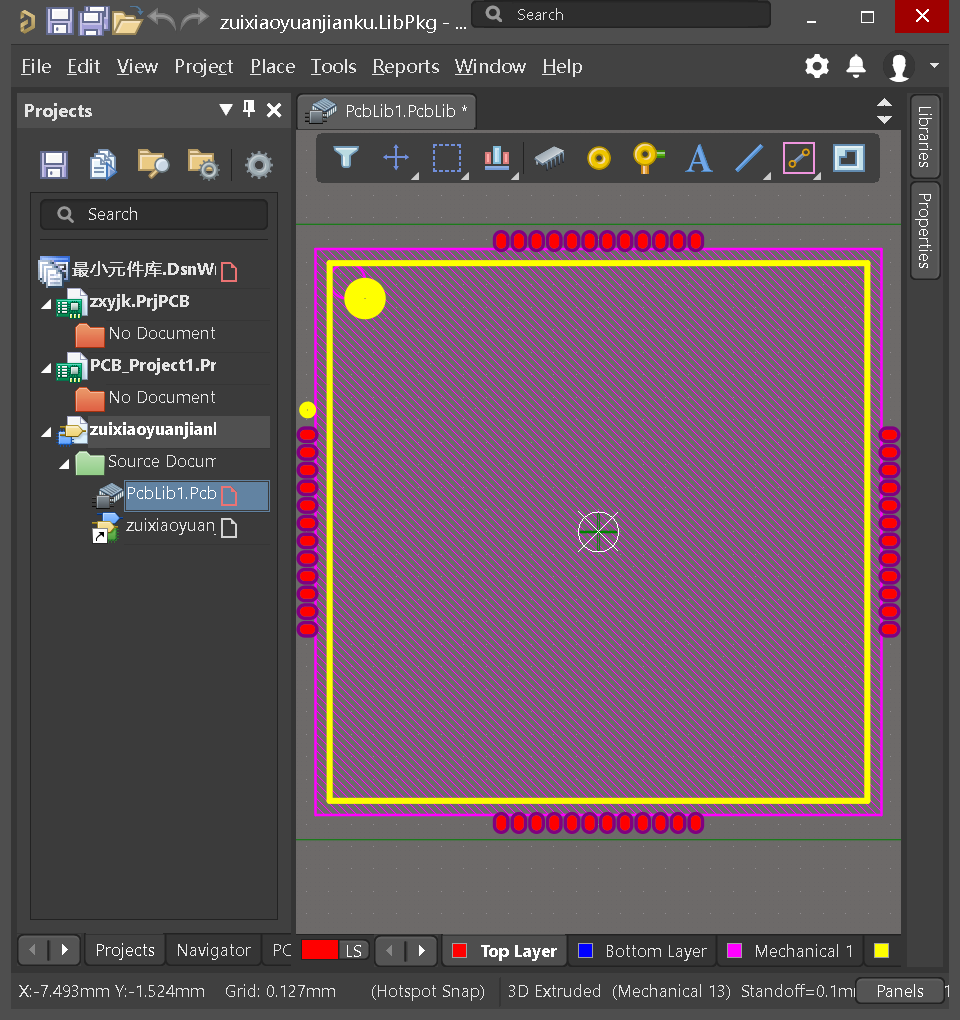Click the Compile documents icon in Projects panel

tap(103, 165)
